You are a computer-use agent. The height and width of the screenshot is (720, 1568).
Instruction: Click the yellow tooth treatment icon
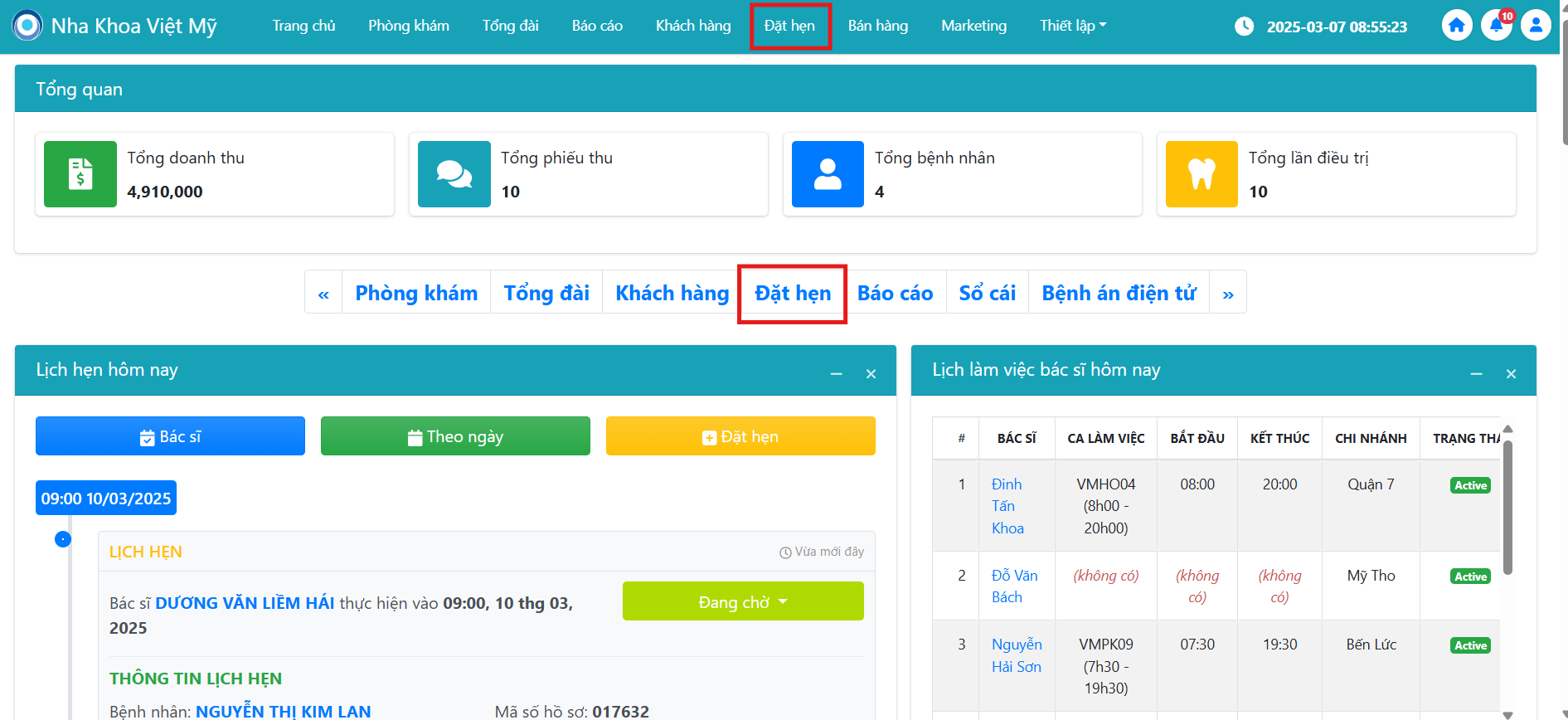[1201, 174]
